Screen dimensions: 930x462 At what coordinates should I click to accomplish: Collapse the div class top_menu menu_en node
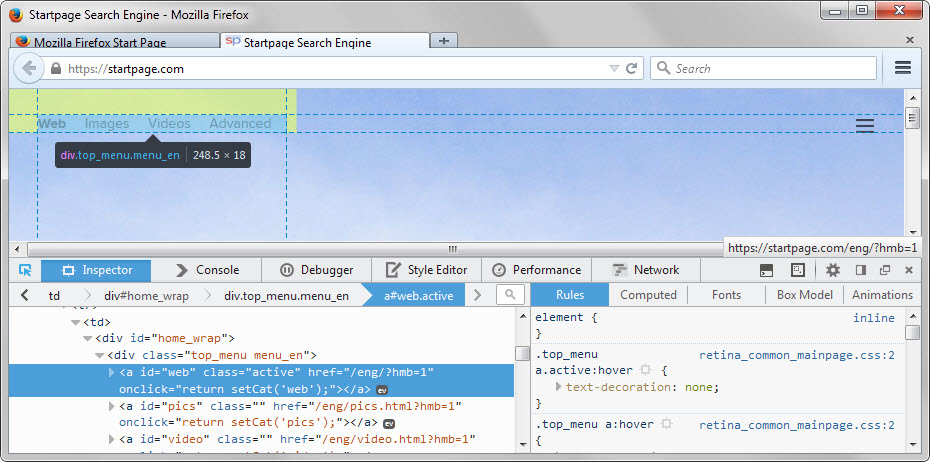tap(100, 356)
